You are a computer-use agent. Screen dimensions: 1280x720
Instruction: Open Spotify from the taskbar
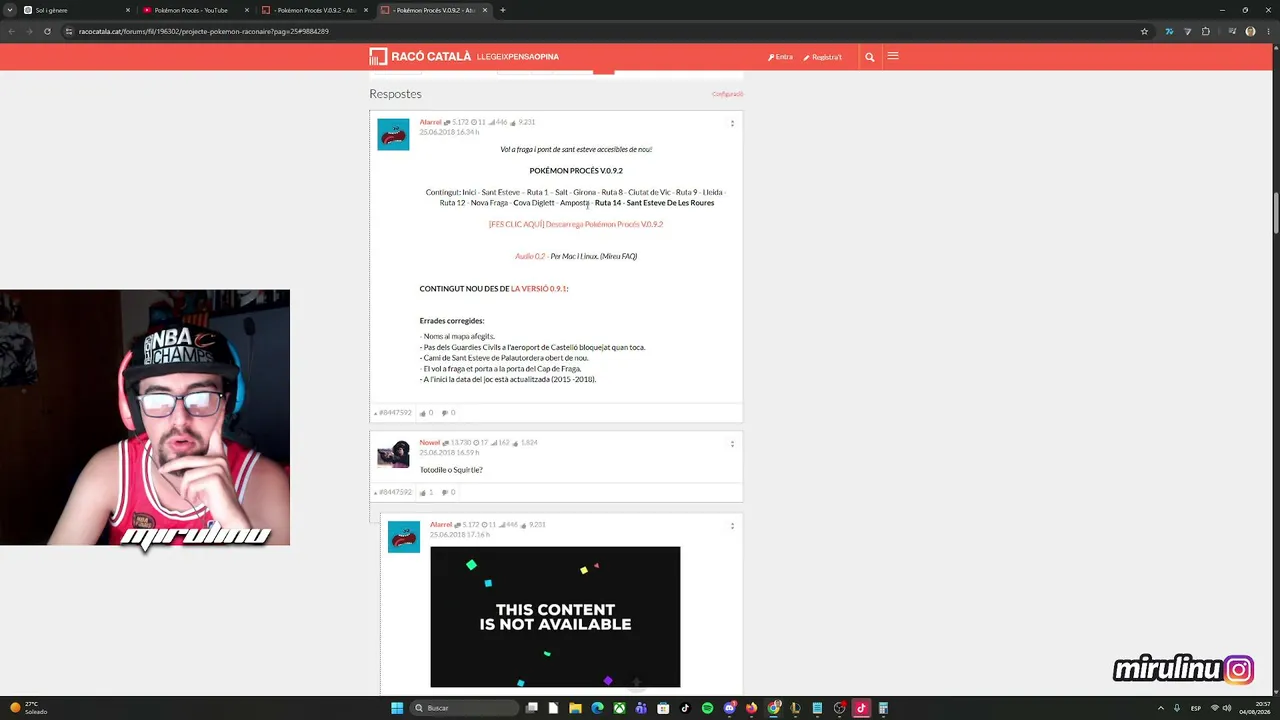[x=707, y=708]
